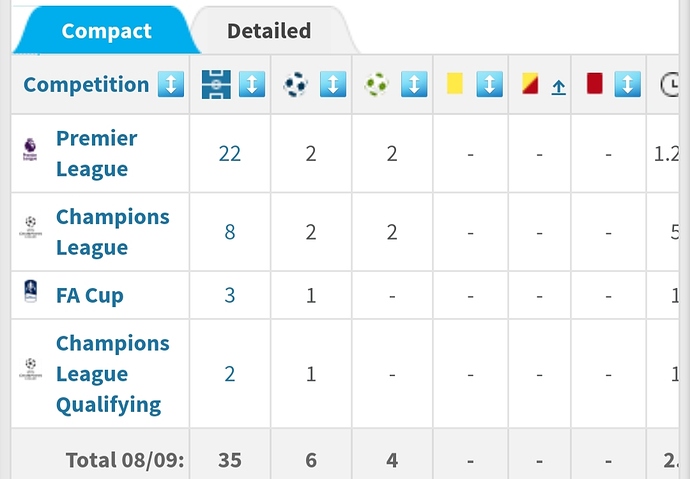690x479 pixels.
Task: Sort red cards column with arrow button
Action: (x=628, y=84)
